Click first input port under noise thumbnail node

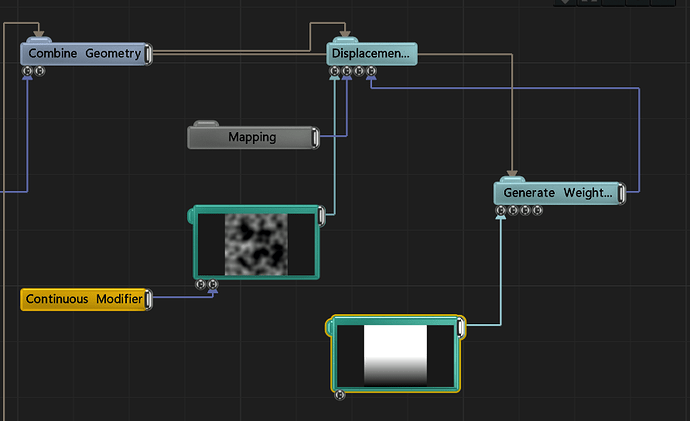[x=201, y=284]
